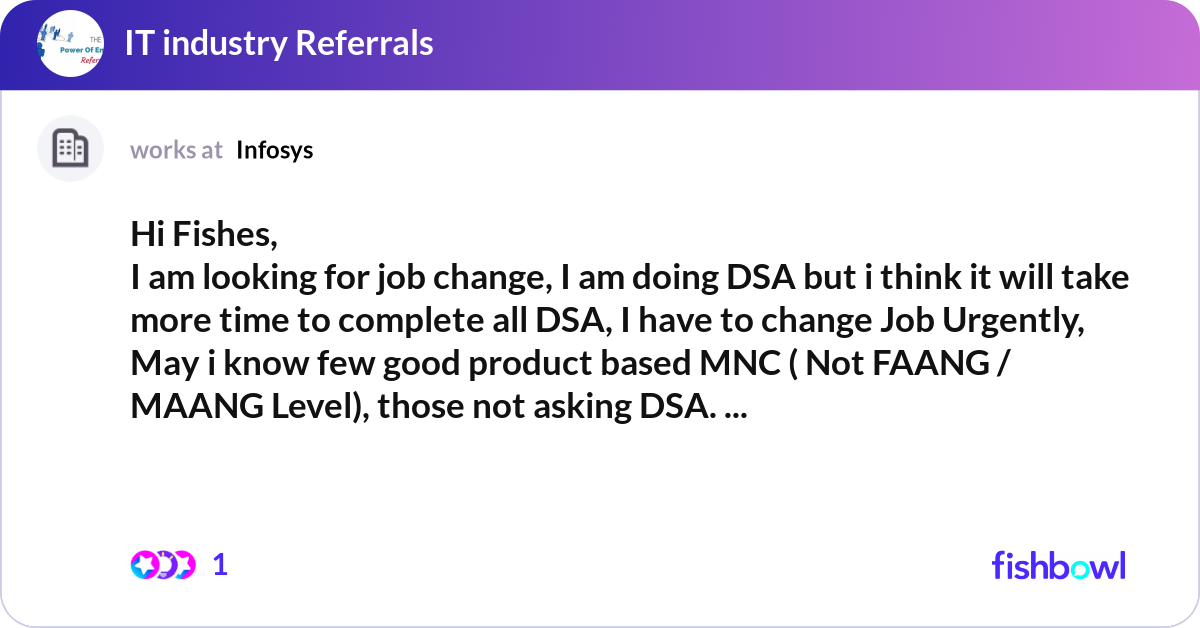This screenshot has width=1200, height=628.
Task: Click the IT industry Referrals bowl title
Action: pyautogui.click(x=279, y=43)
